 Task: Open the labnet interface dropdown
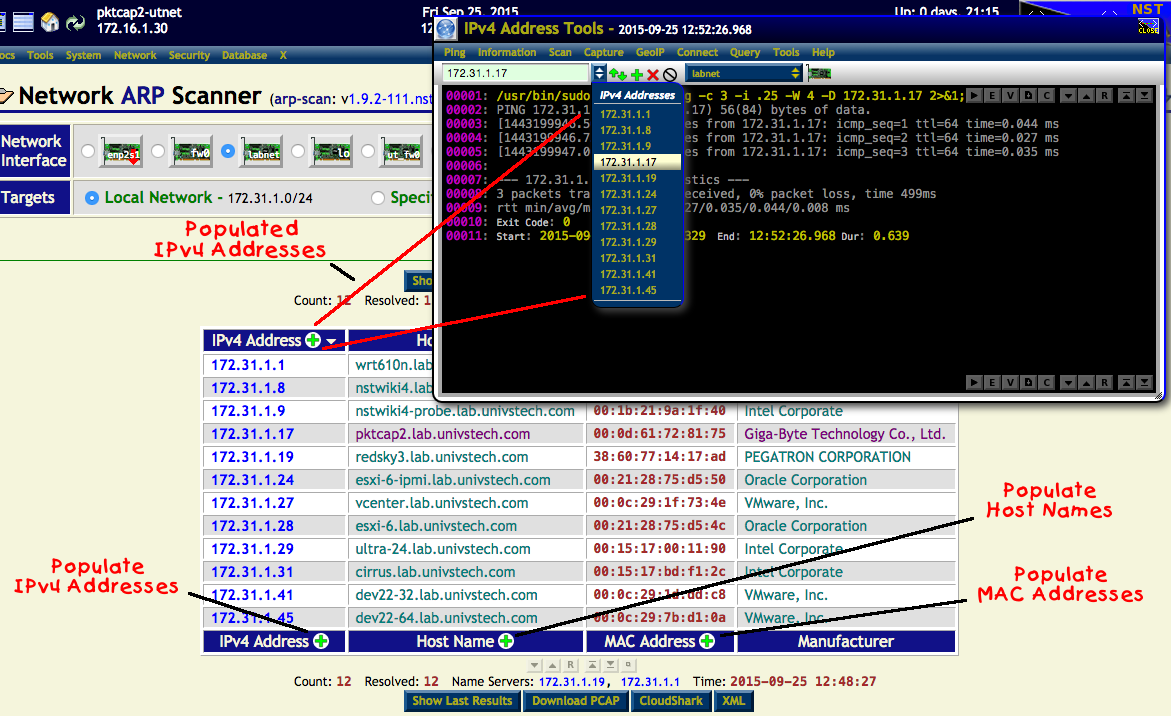click(744, 73)
